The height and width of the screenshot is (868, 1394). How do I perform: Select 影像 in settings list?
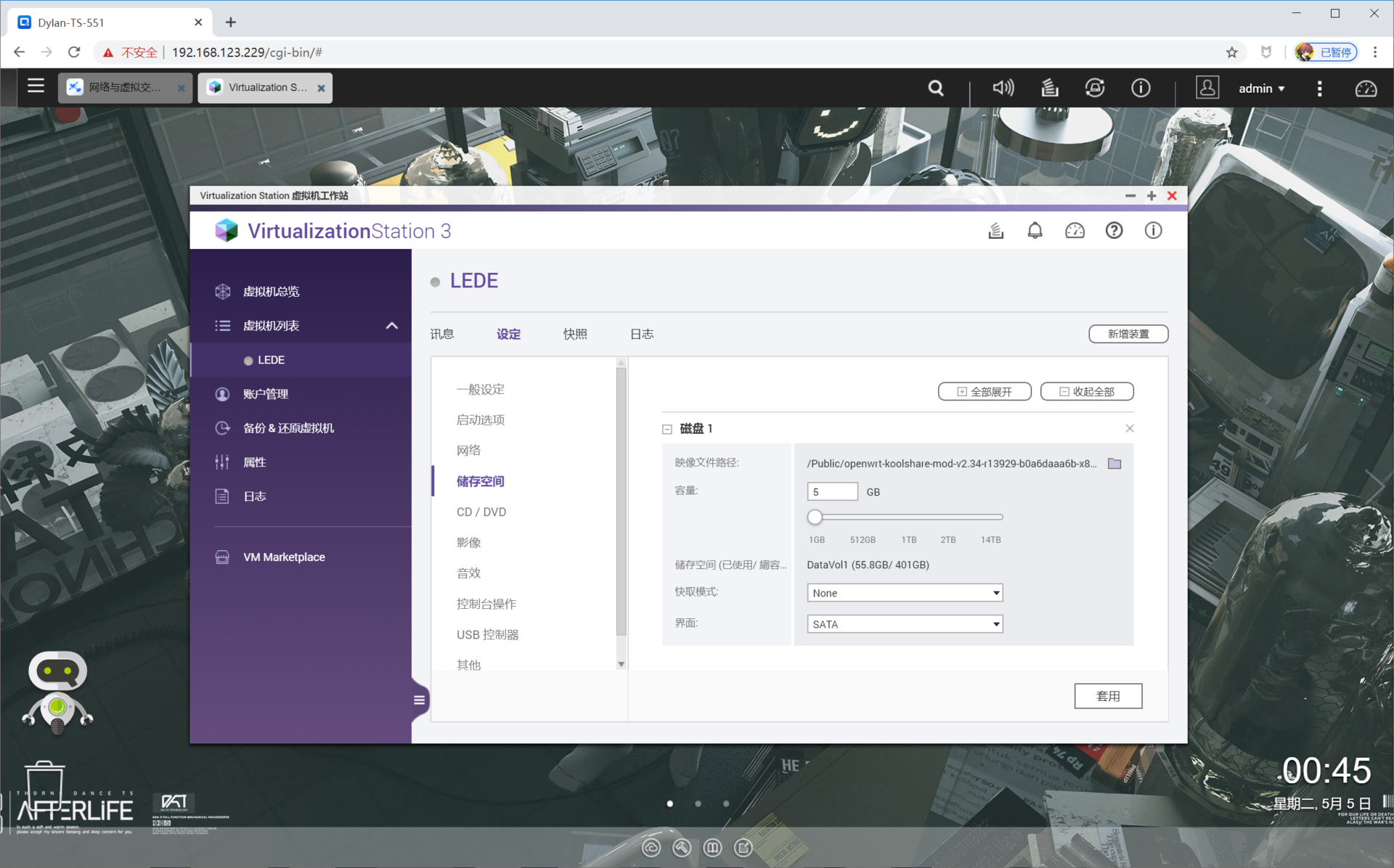[x=469, y=543]
